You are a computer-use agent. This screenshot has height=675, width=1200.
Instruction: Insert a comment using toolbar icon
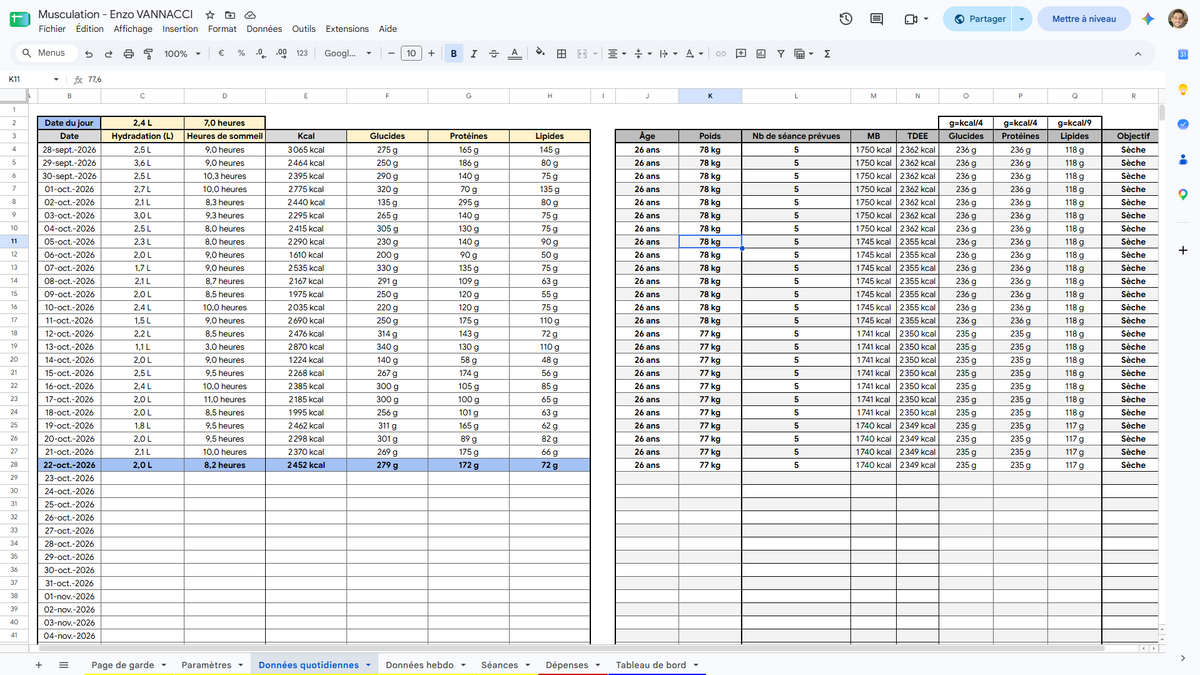coord(741,54)
